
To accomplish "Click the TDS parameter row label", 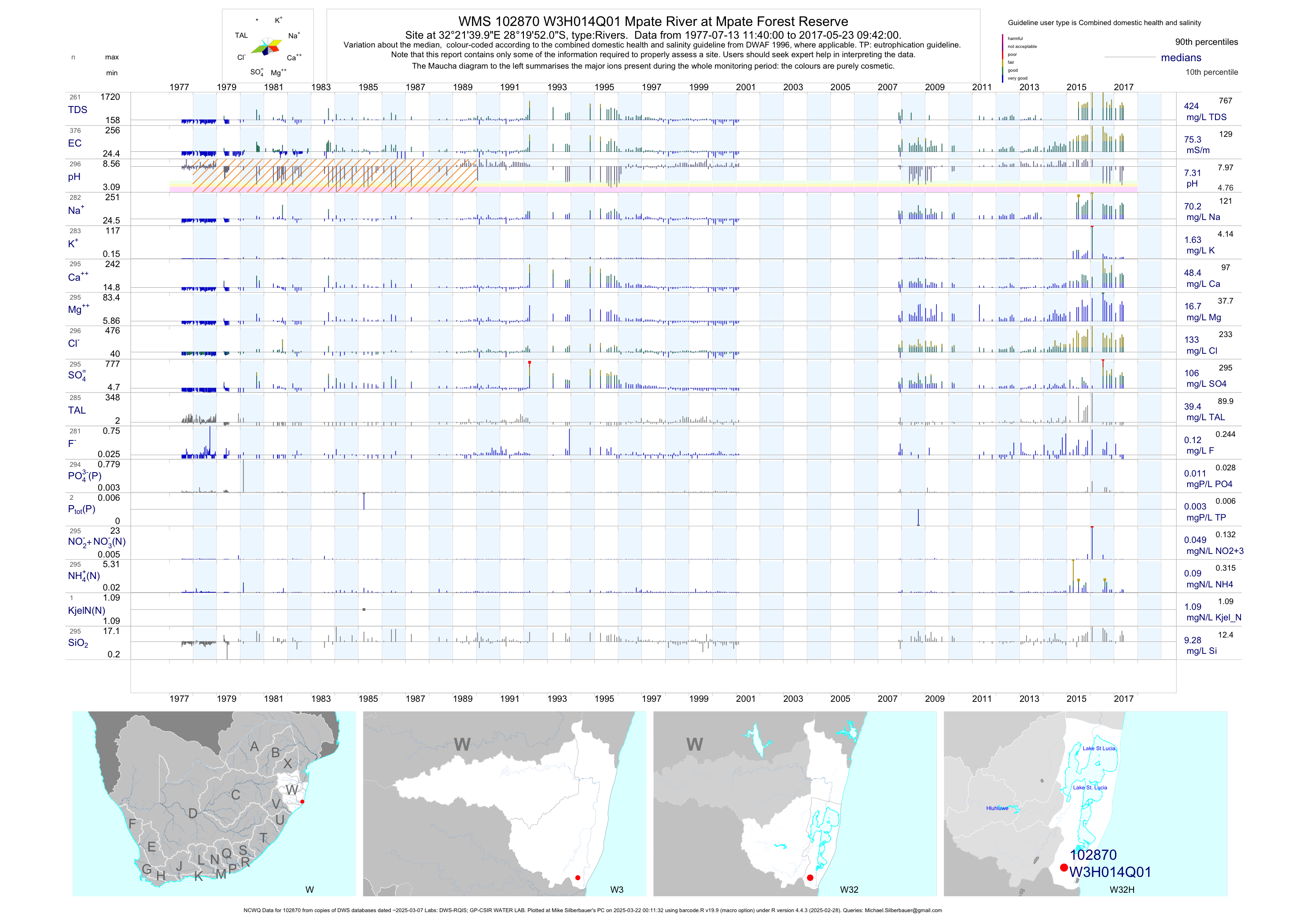I will (77, 110).
